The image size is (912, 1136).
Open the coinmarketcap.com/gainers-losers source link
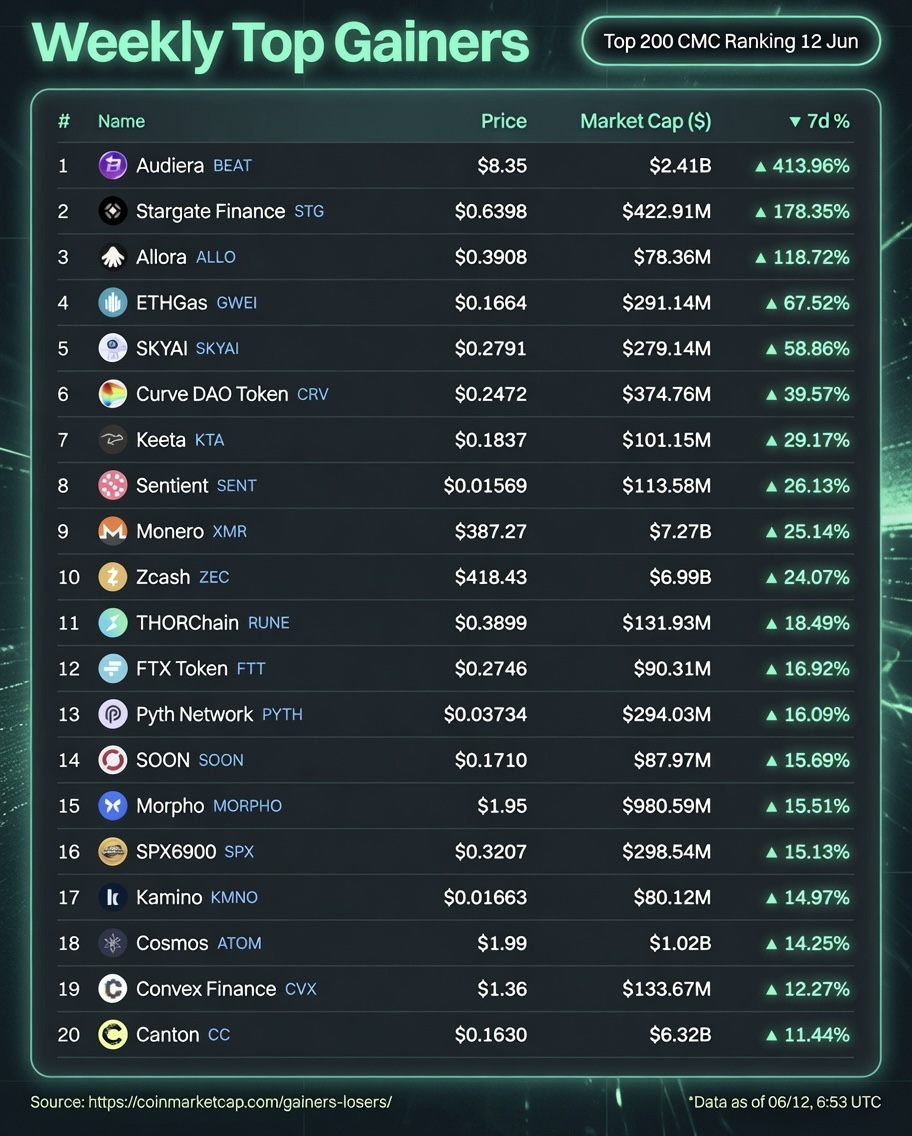pos(240,1102)
